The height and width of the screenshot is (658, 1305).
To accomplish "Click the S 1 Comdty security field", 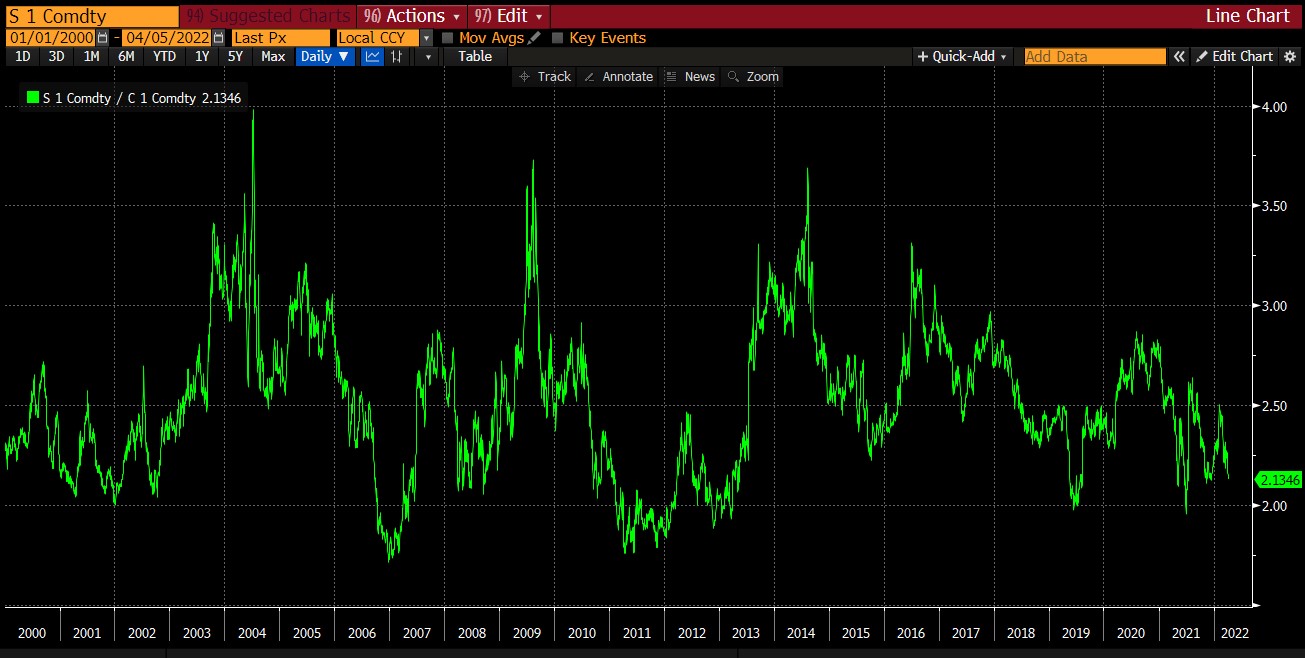I will tap(92, 16).
